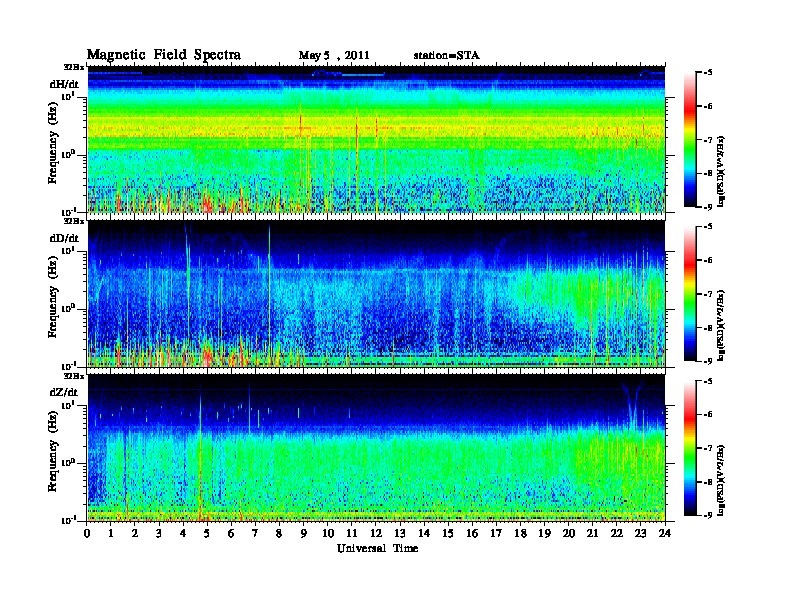Click the hour 14 tick label
The height and width of the screenshot is (612, 792).
pos(424,534)
